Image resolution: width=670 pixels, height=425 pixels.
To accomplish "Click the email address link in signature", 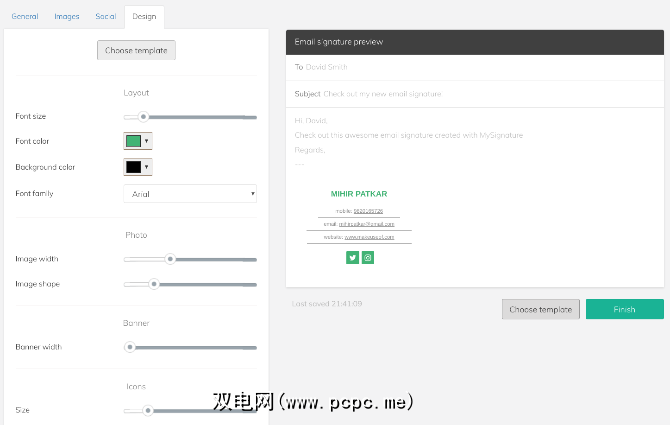I will pos(367,224).
